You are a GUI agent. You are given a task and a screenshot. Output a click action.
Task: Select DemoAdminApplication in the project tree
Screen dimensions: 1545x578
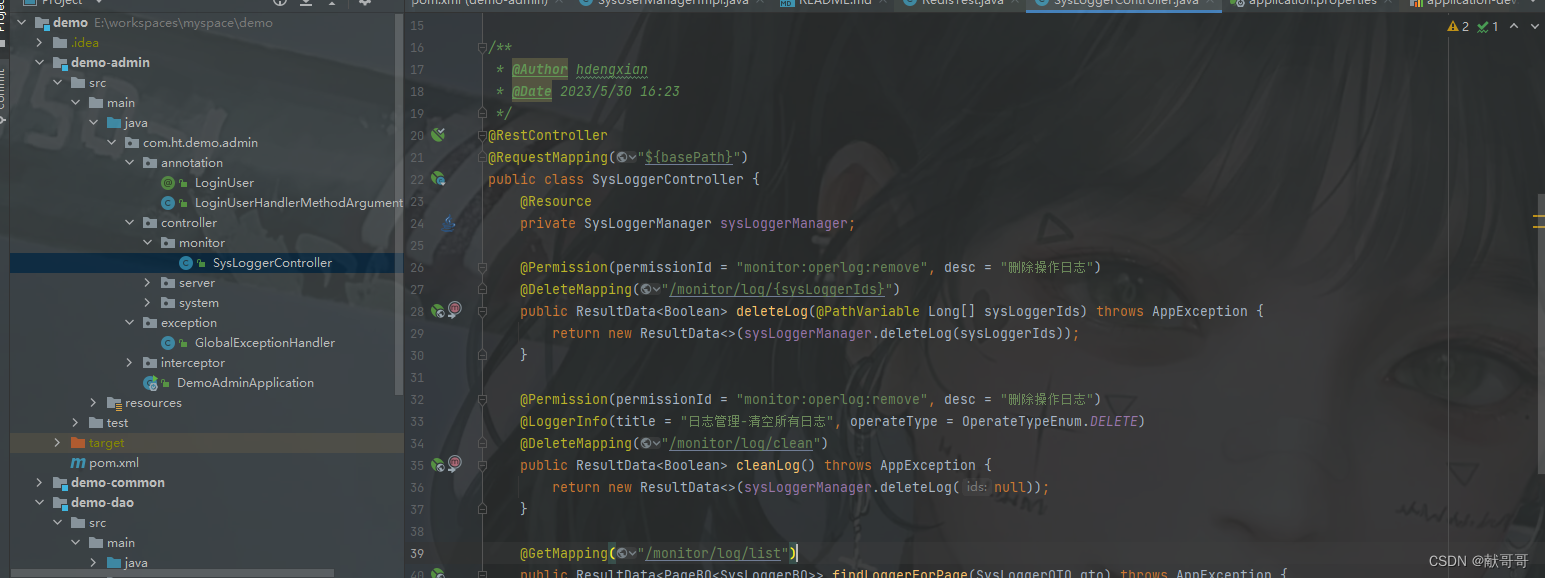(x=245, y=383)
